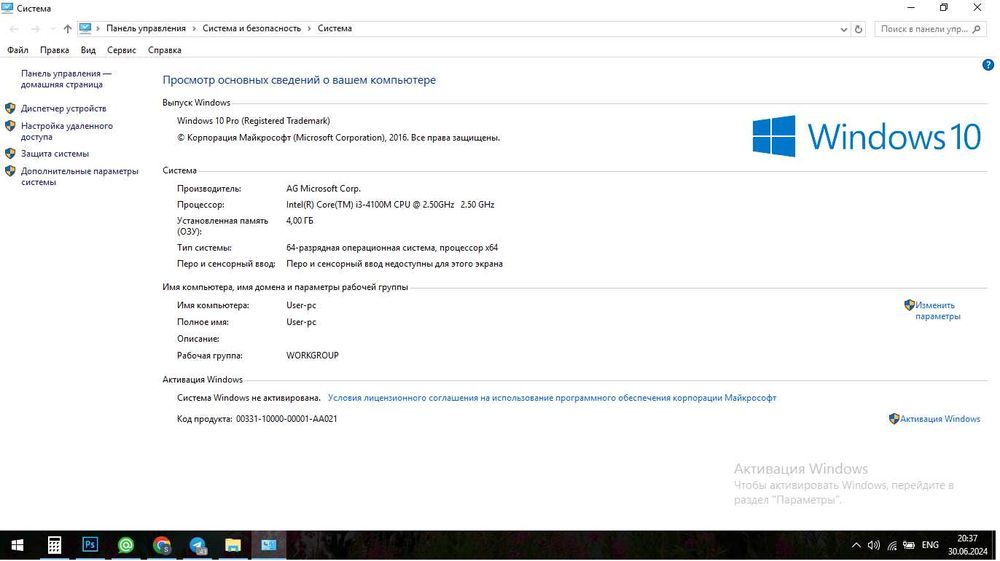This screenshot has width=1000, height=561.
Task: Expand chevron after Панель управления breadcrumb
Action: 194,29
